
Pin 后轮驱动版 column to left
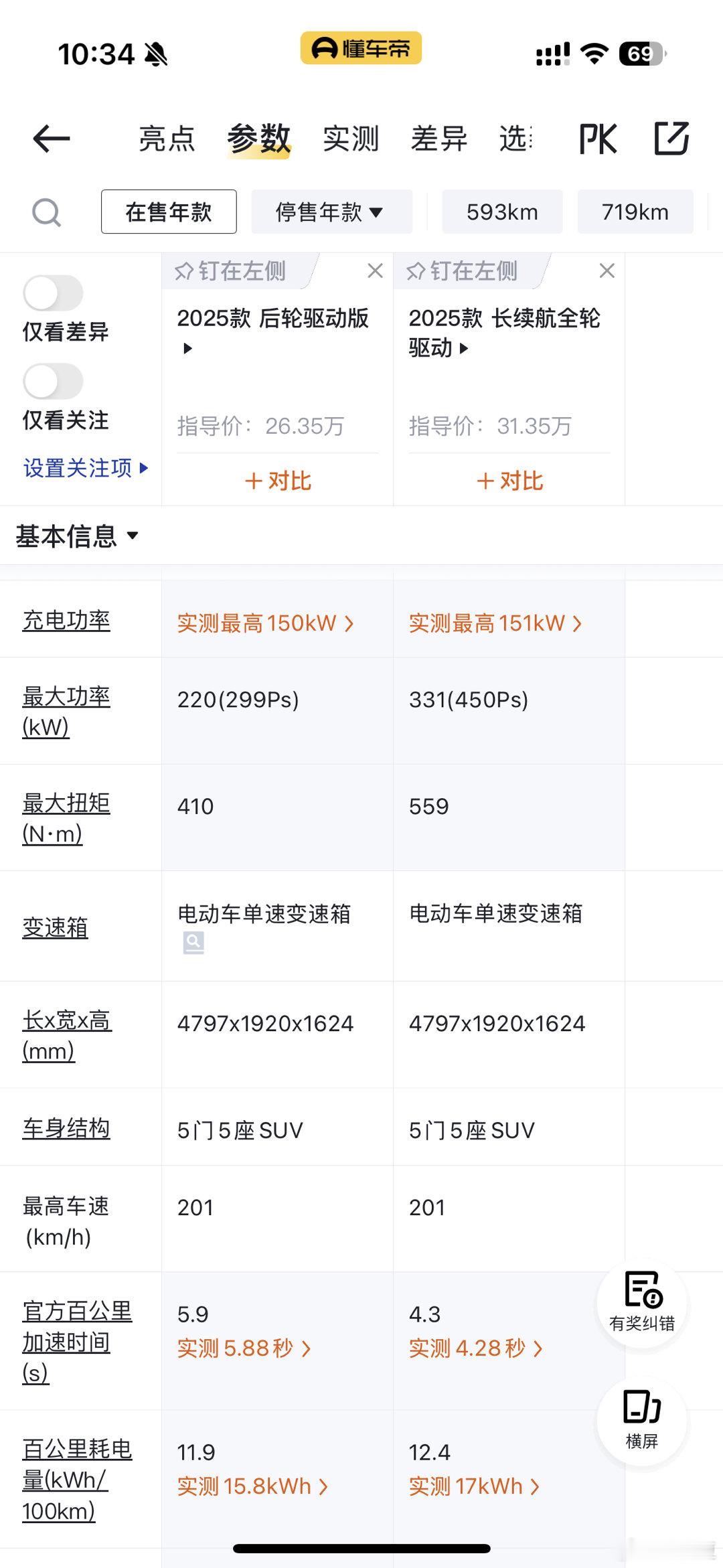(230, 270)
